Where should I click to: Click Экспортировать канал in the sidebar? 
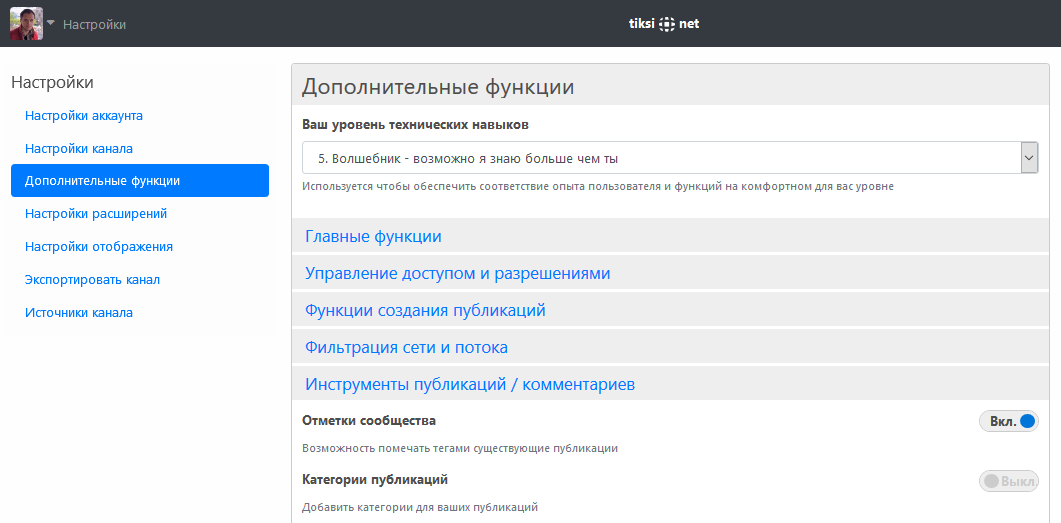pos(92,279)
